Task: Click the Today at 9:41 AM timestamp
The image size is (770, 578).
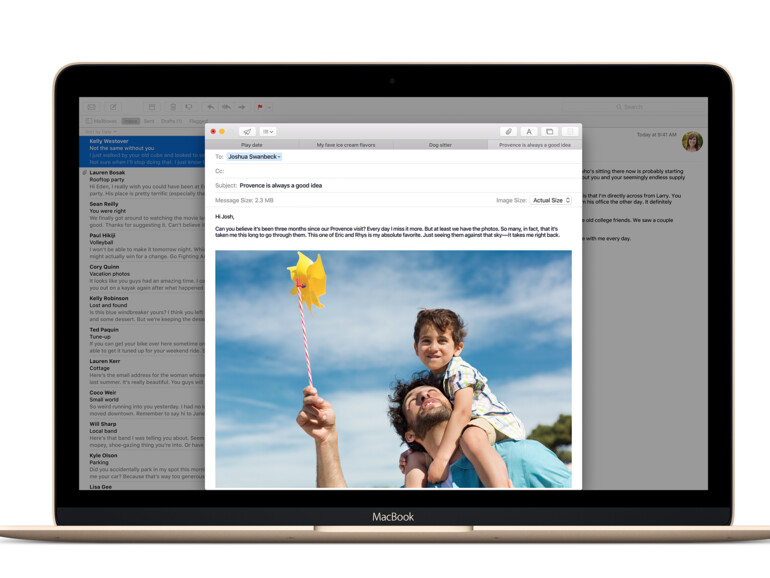Action: tap(657, 135)
